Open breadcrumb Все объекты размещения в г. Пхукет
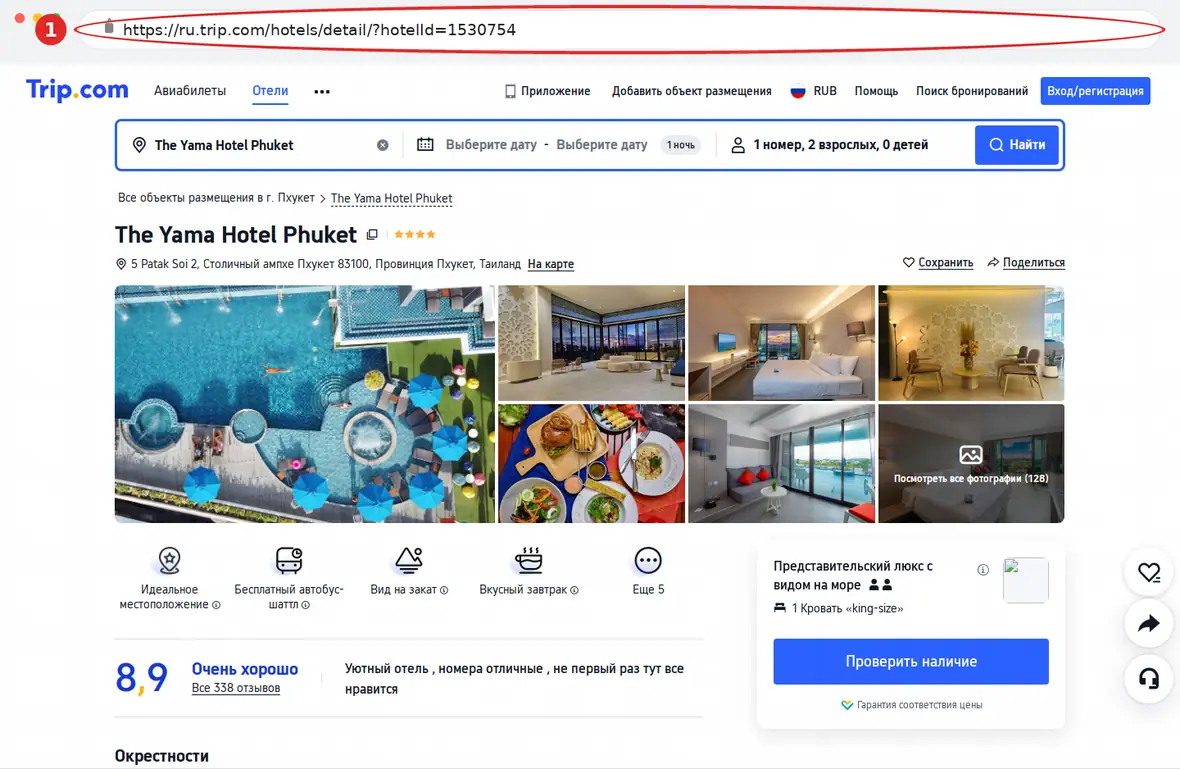The image size is (1180, 769). pos(216,198)
